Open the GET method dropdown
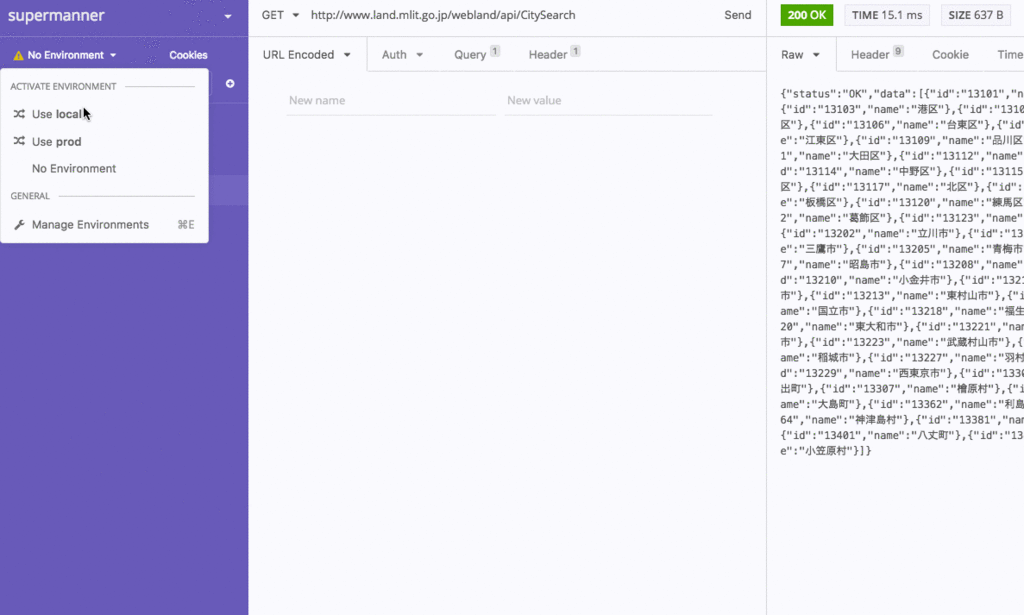 point(280,15)
